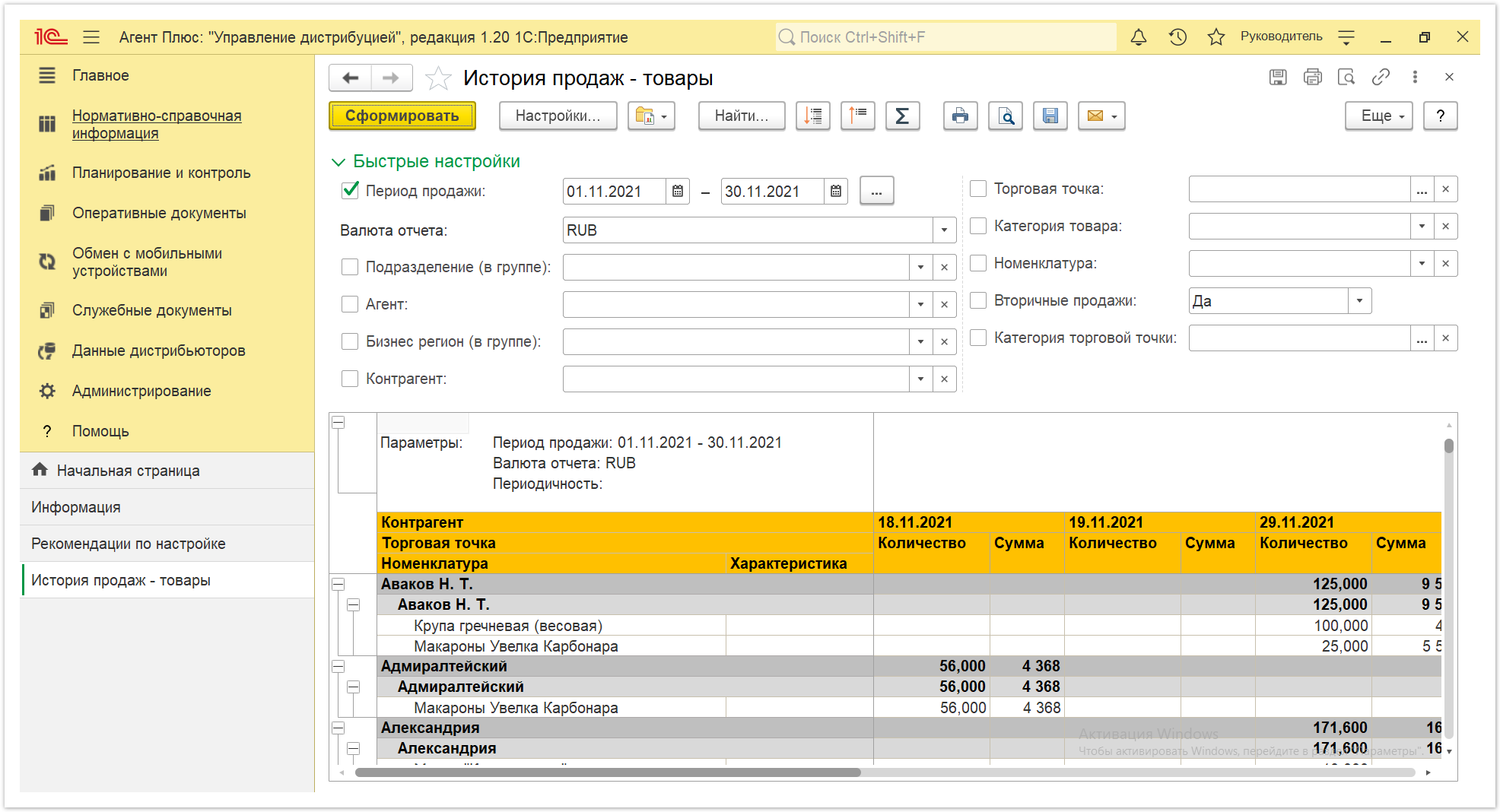Viewport: 1500px width, 812px height.
Task: Open print preview with magnifier icon
Action: click(x=1006, y=116)
